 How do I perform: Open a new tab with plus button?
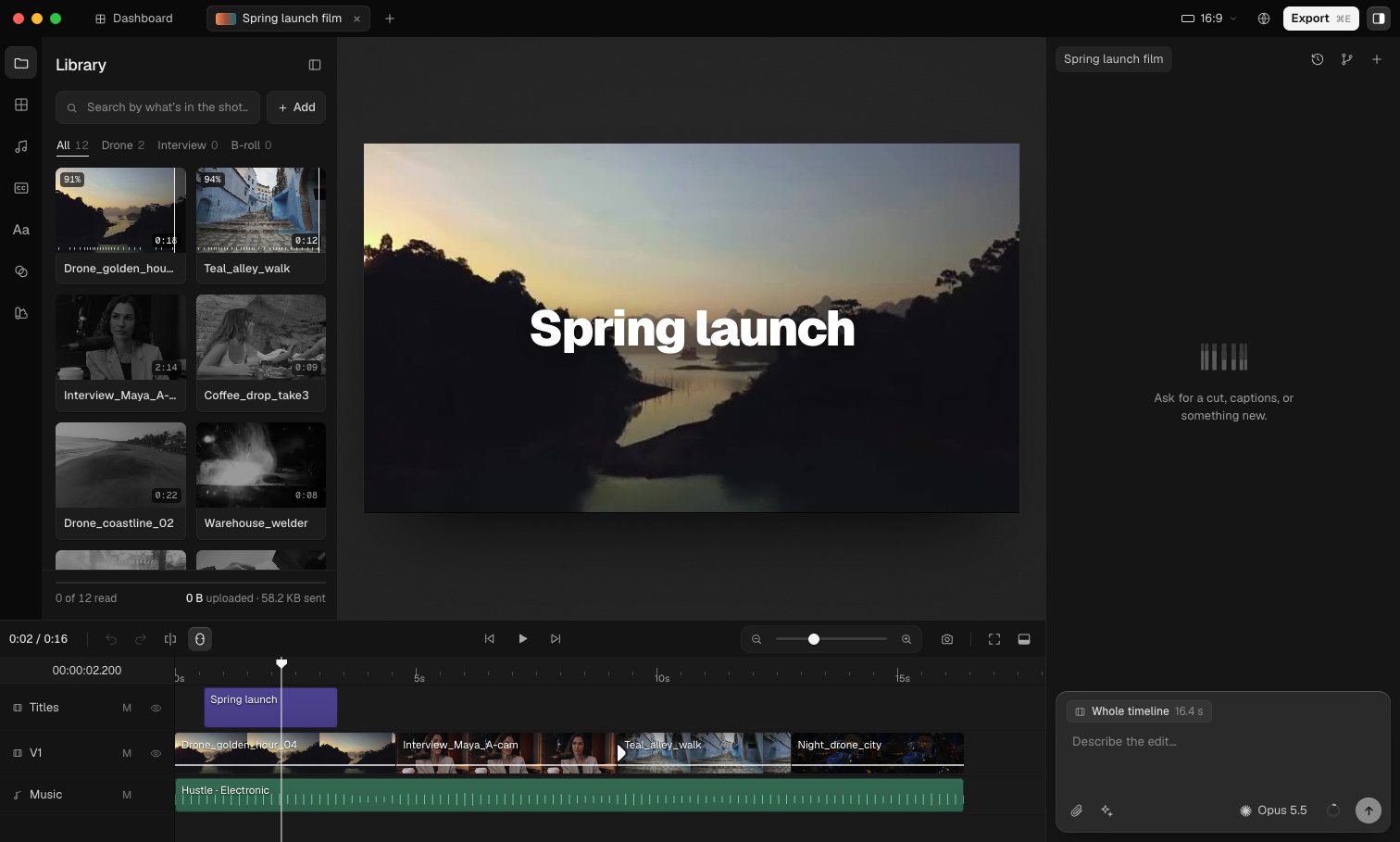(390, 19)
